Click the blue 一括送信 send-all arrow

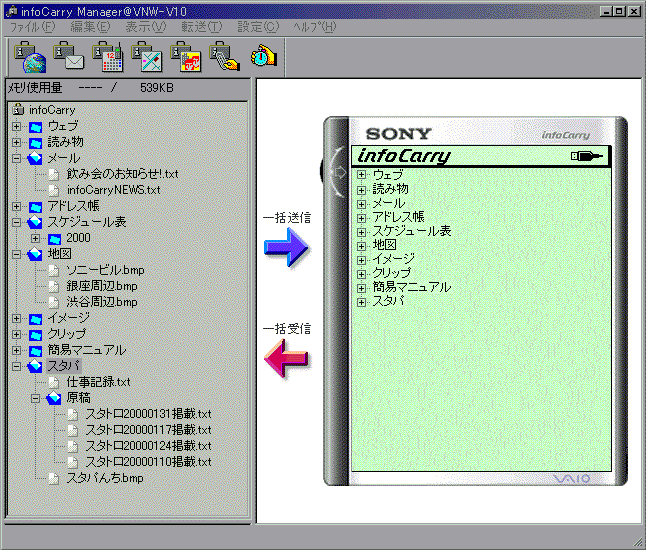click(285, 247)
